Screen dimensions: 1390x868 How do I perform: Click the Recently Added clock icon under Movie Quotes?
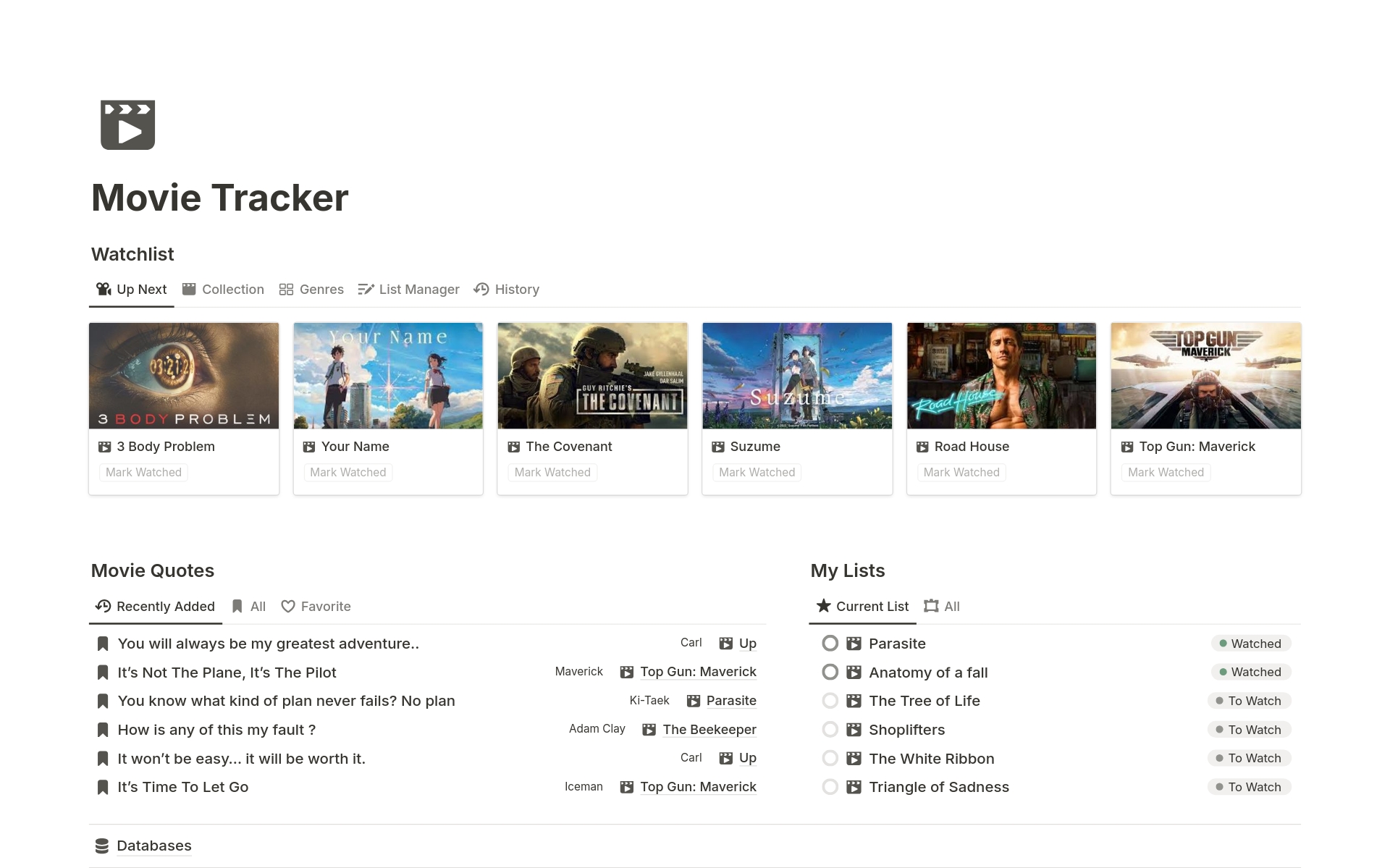pos(102,606)
